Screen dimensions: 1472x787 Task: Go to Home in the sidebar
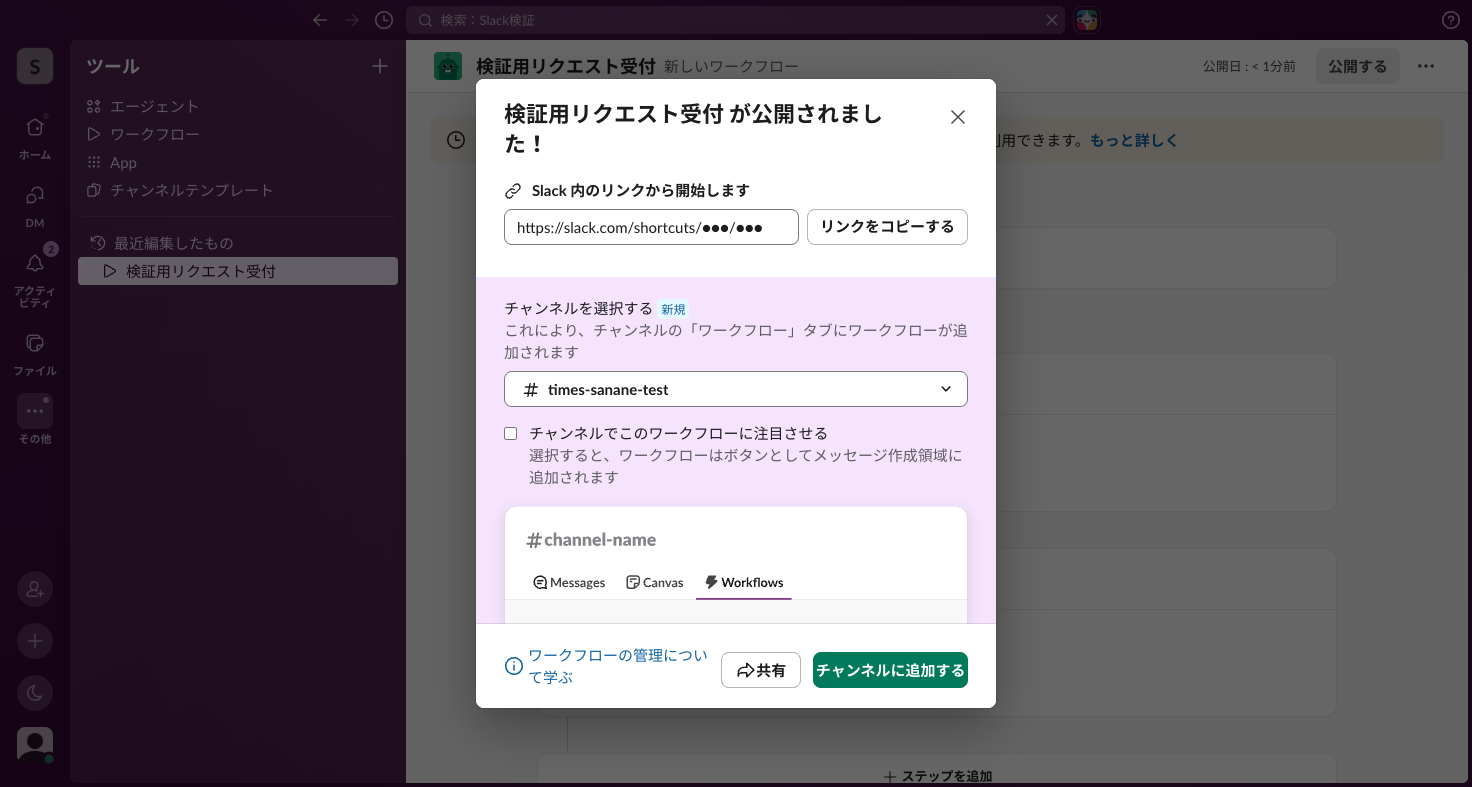tap(35, 137)
